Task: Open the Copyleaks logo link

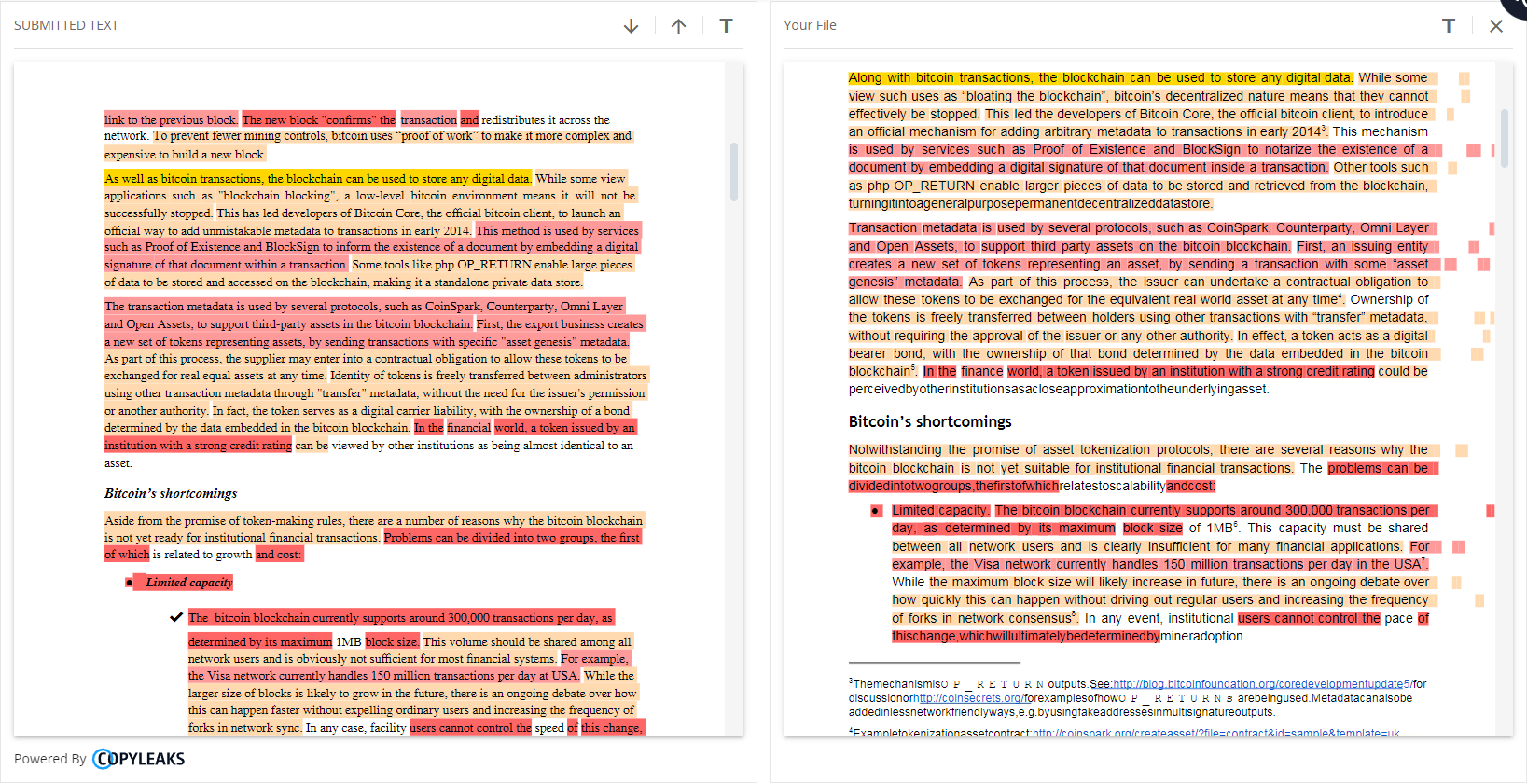Action: 139,759
